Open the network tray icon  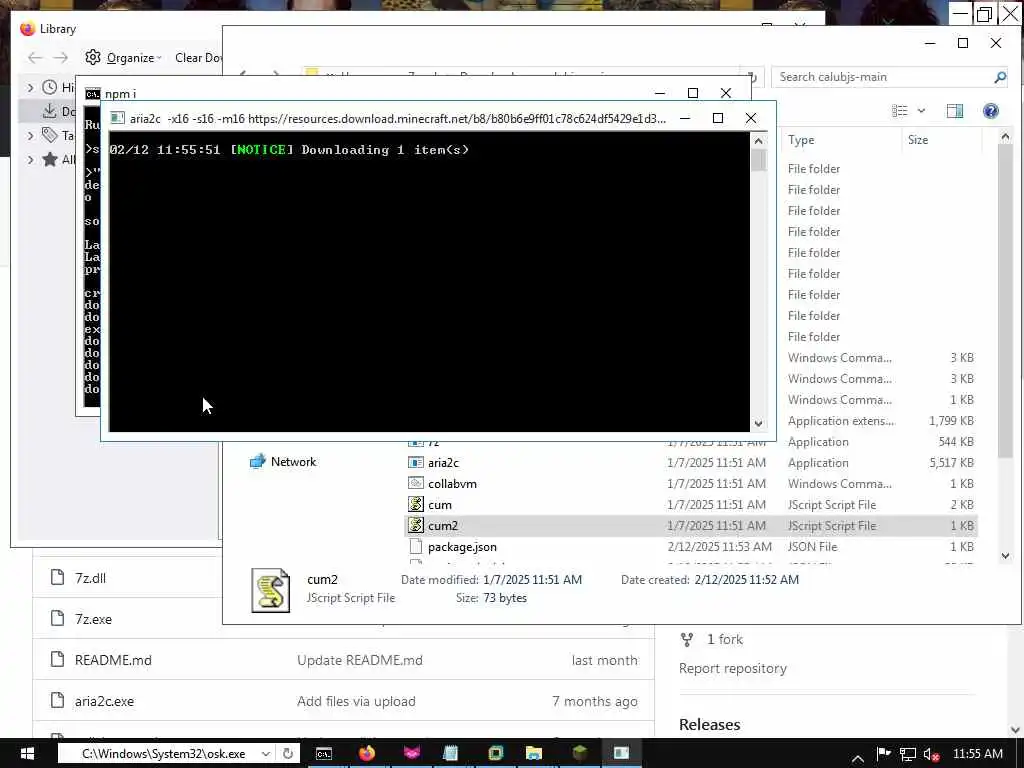pyautogui.click(x=908, y=754)
